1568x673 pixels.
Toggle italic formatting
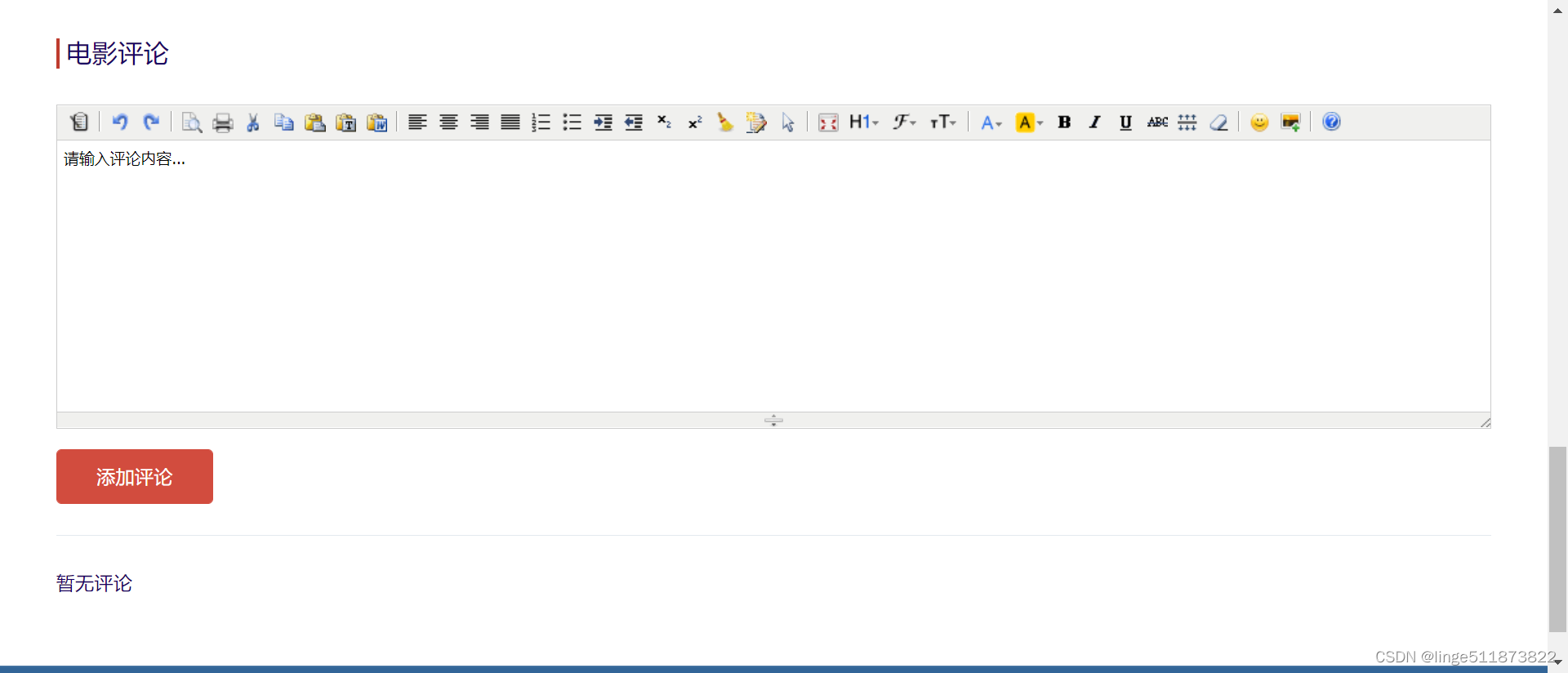[1095, 122]
